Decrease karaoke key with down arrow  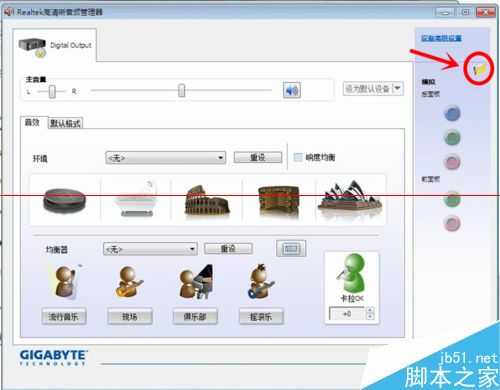click(370, 317)
